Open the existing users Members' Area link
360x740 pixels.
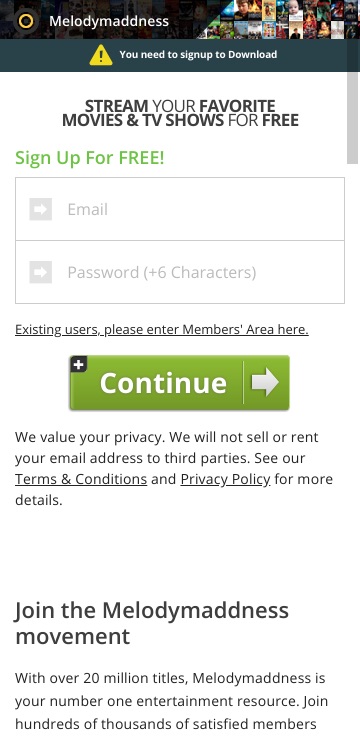click(x=162, y=329)
